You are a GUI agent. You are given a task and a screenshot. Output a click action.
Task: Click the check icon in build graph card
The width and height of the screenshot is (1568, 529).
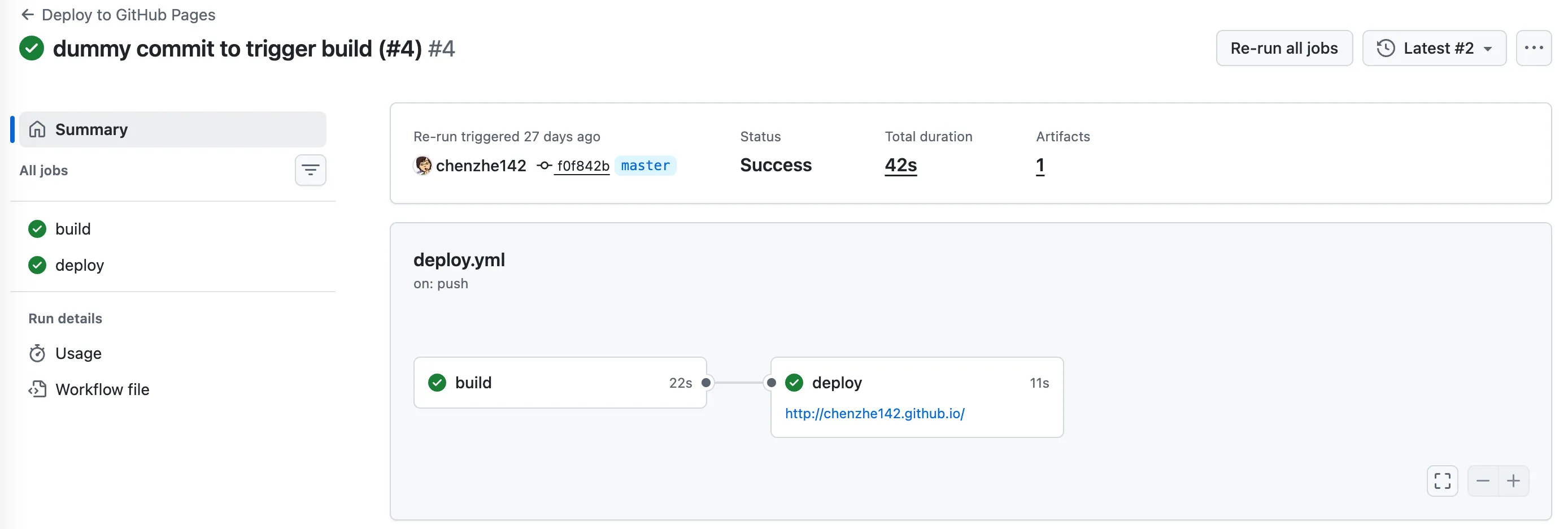[437, 382]
